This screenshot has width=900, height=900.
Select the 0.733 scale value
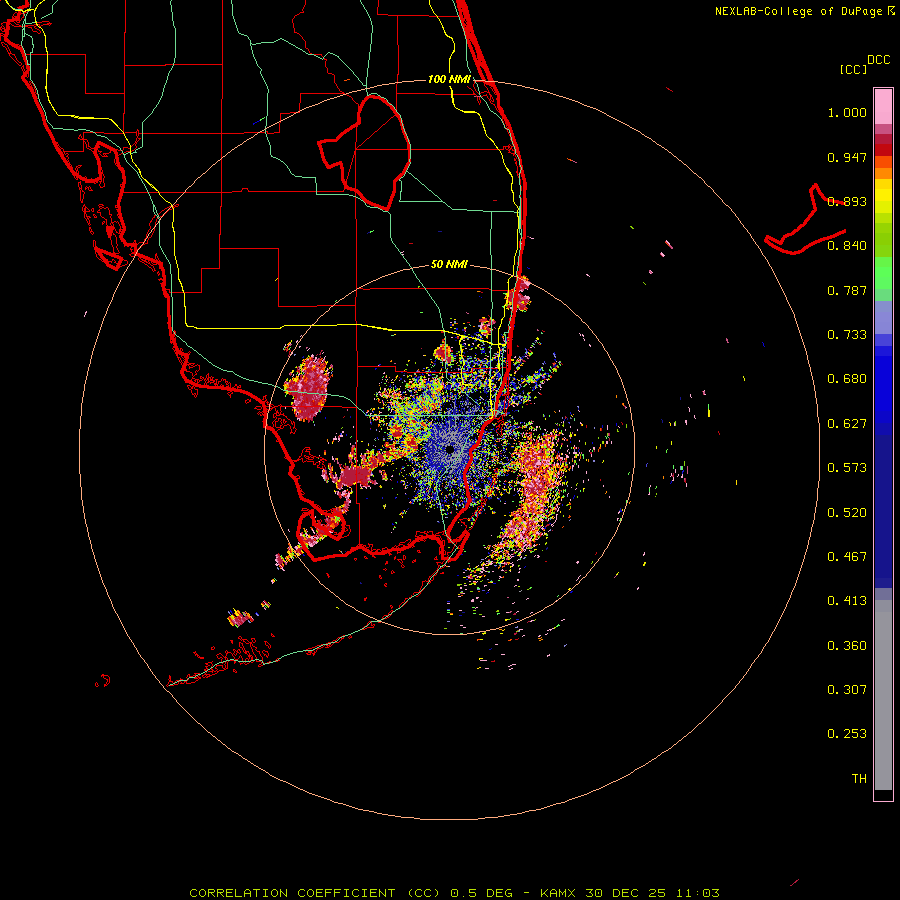coord(847,335)
